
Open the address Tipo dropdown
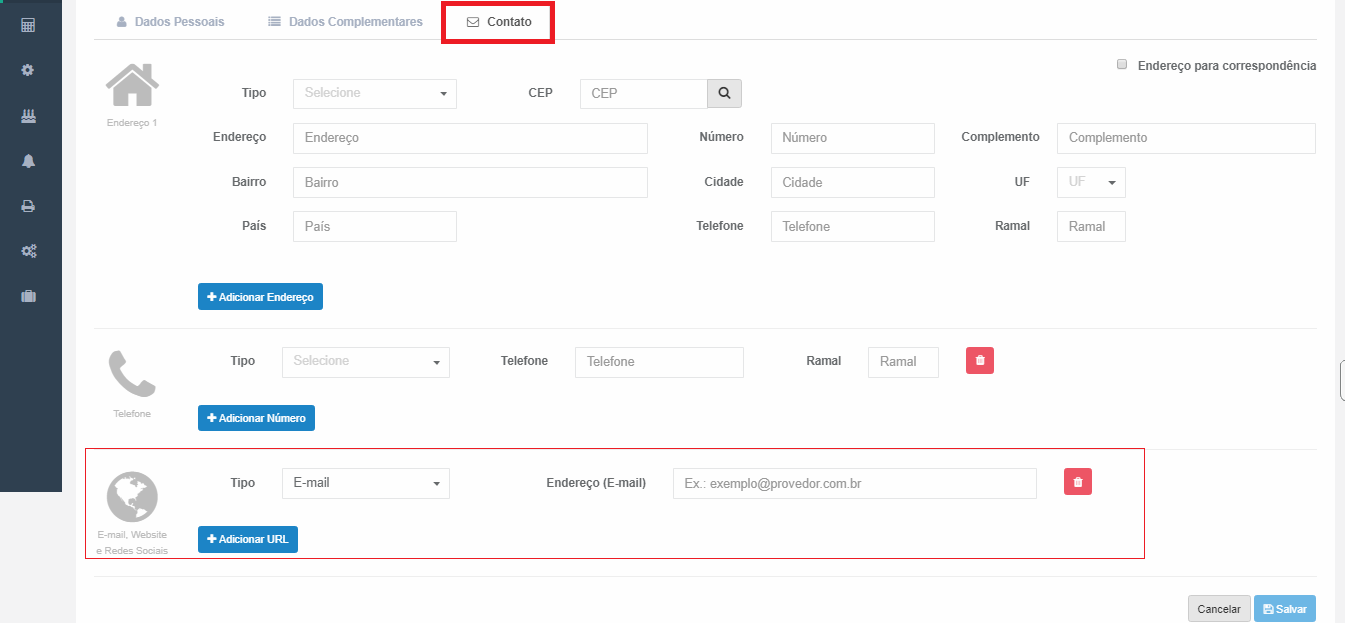tap(374, 93)
